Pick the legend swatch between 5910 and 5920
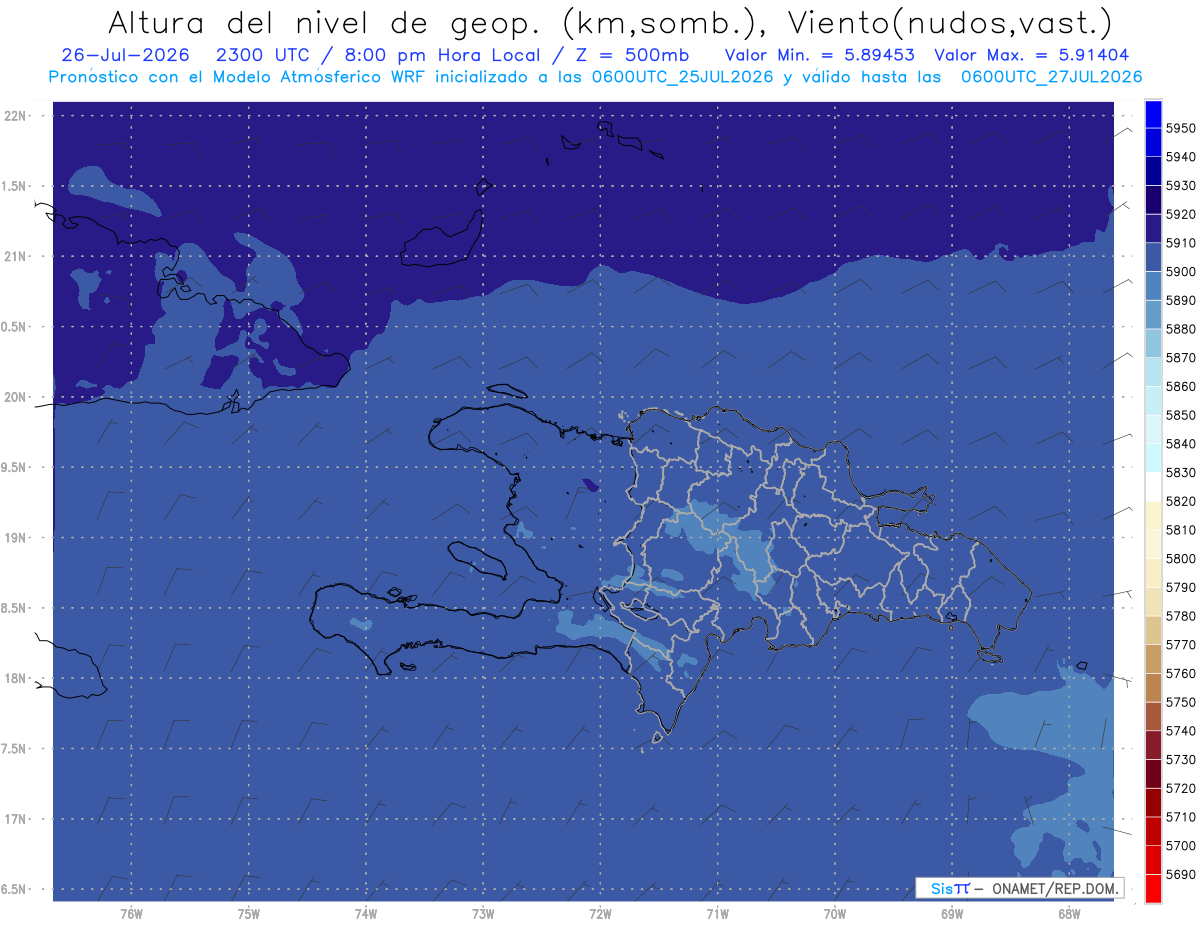The height and width of the screenshot is (927, 1200). click(x=1152, y=229)
